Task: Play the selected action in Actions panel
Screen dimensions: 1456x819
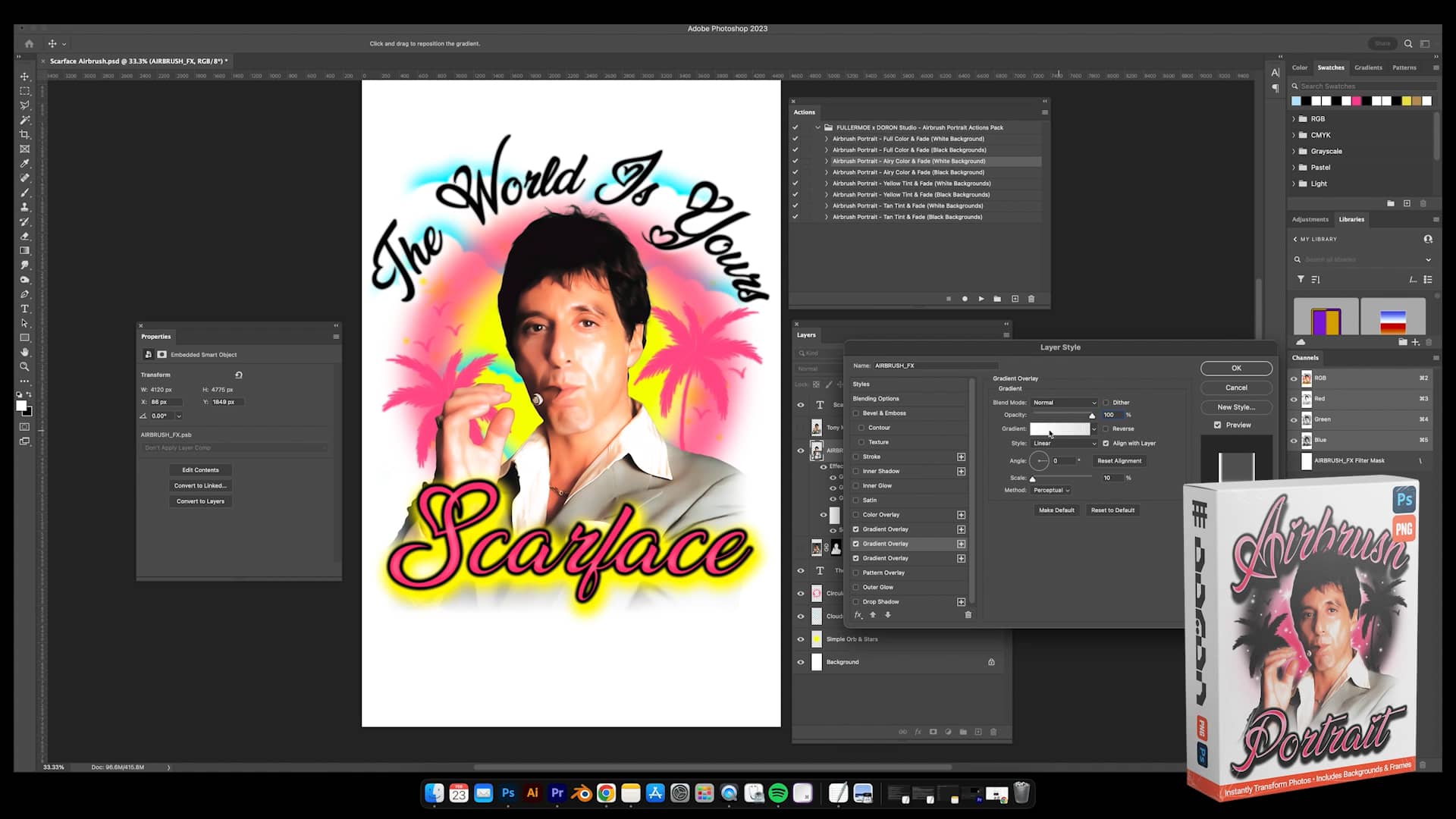Action: tap(981, 299)
